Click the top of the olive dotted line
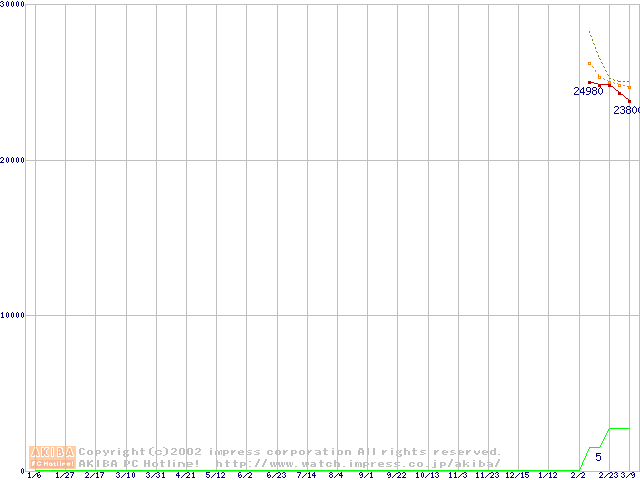The width and height of the screenshot is (640, 480). coord(590,32)
